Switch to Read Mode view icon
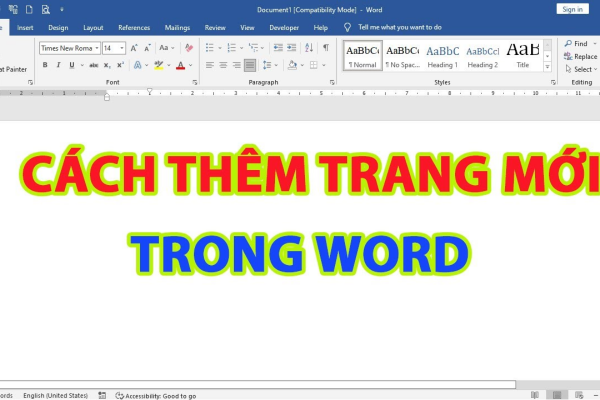 [535, 395]
